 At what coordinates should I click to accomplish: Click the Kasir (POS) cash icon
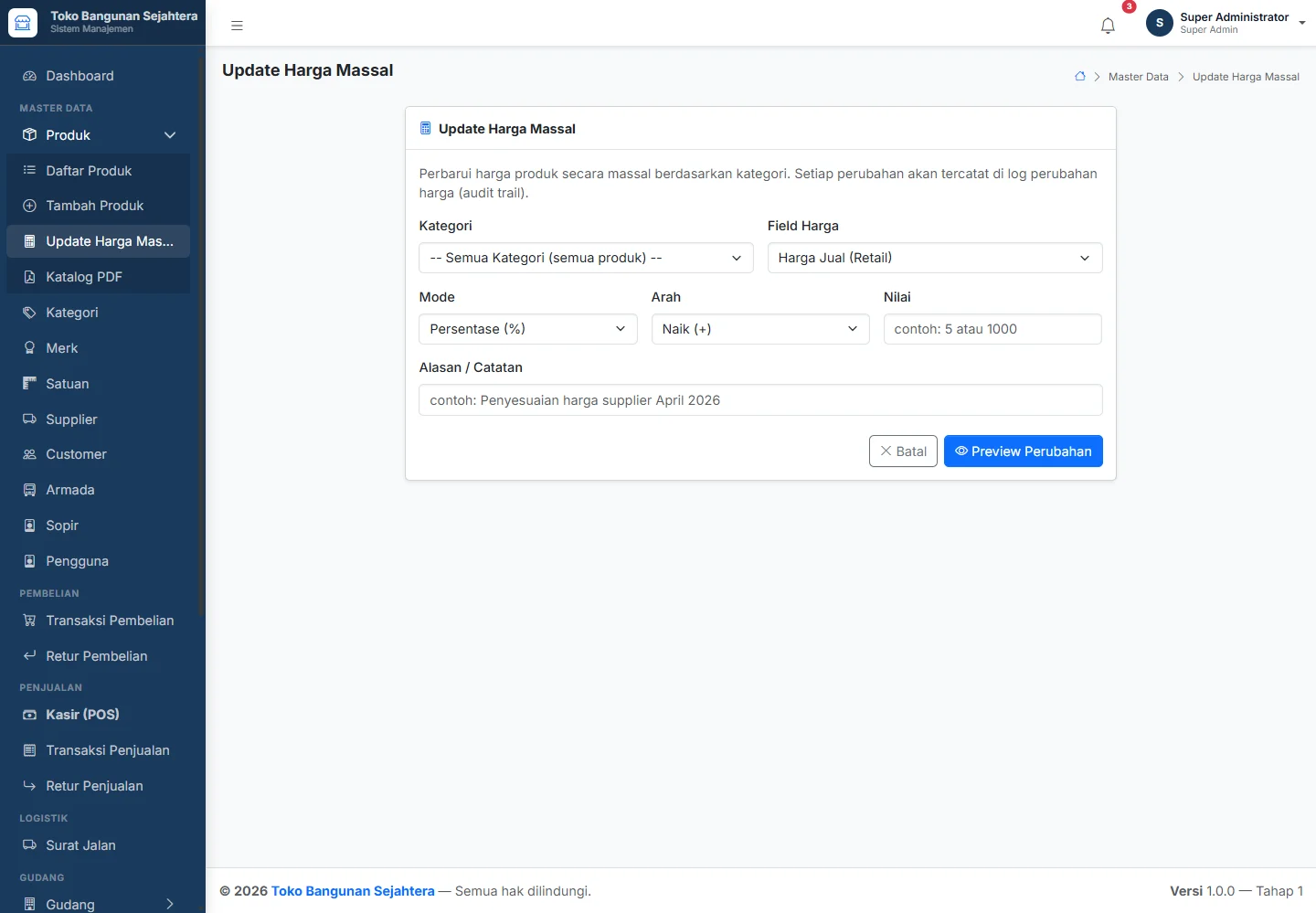(x=29, y=715)
